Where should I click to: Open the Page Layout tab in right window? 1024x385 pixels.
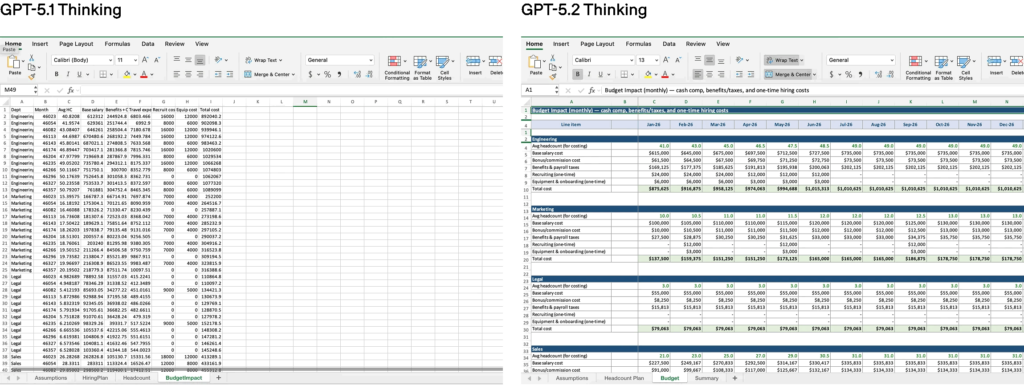pos(598,44)
